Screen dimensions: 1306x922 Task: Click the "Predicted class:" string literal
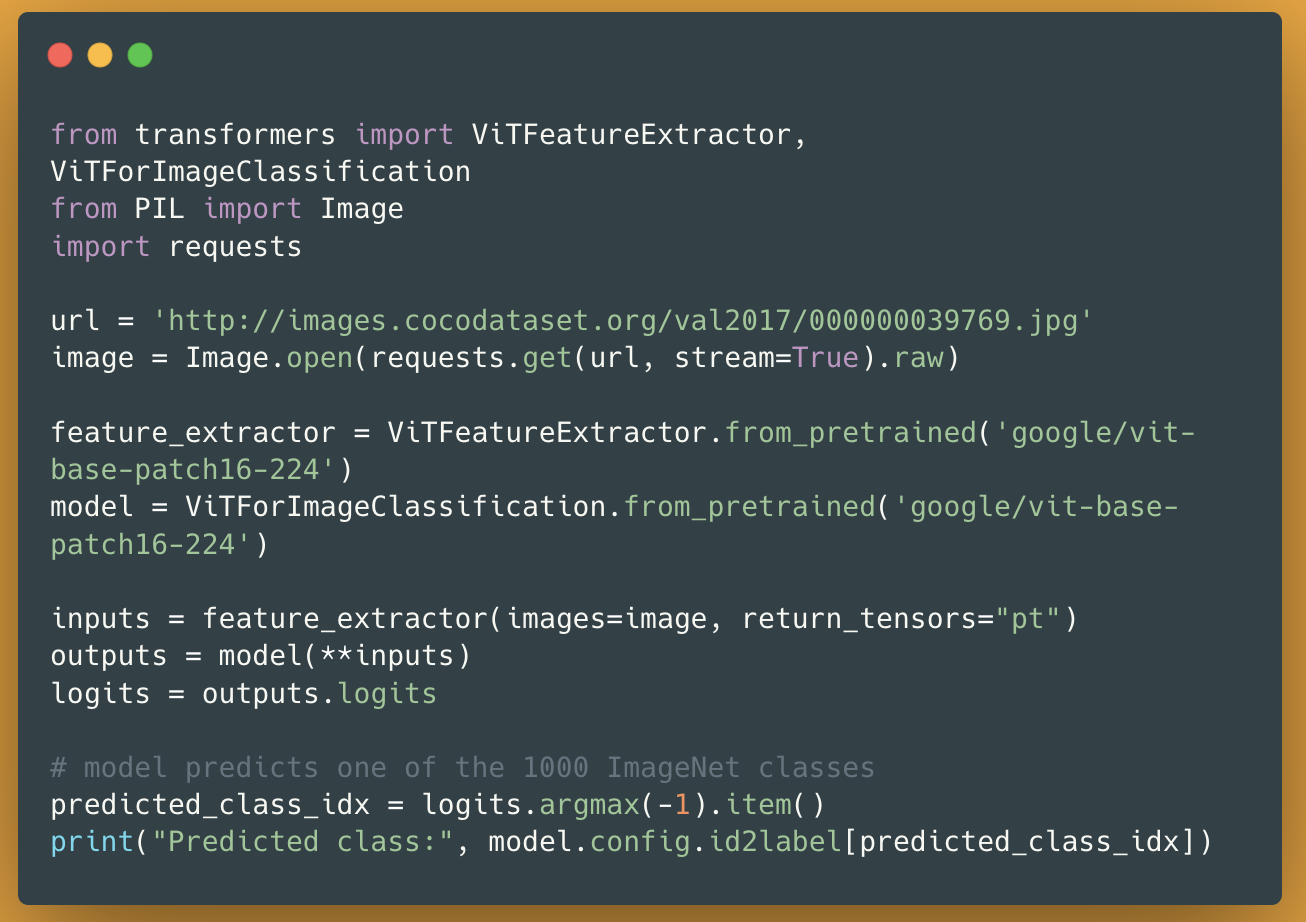pos(302,842)
